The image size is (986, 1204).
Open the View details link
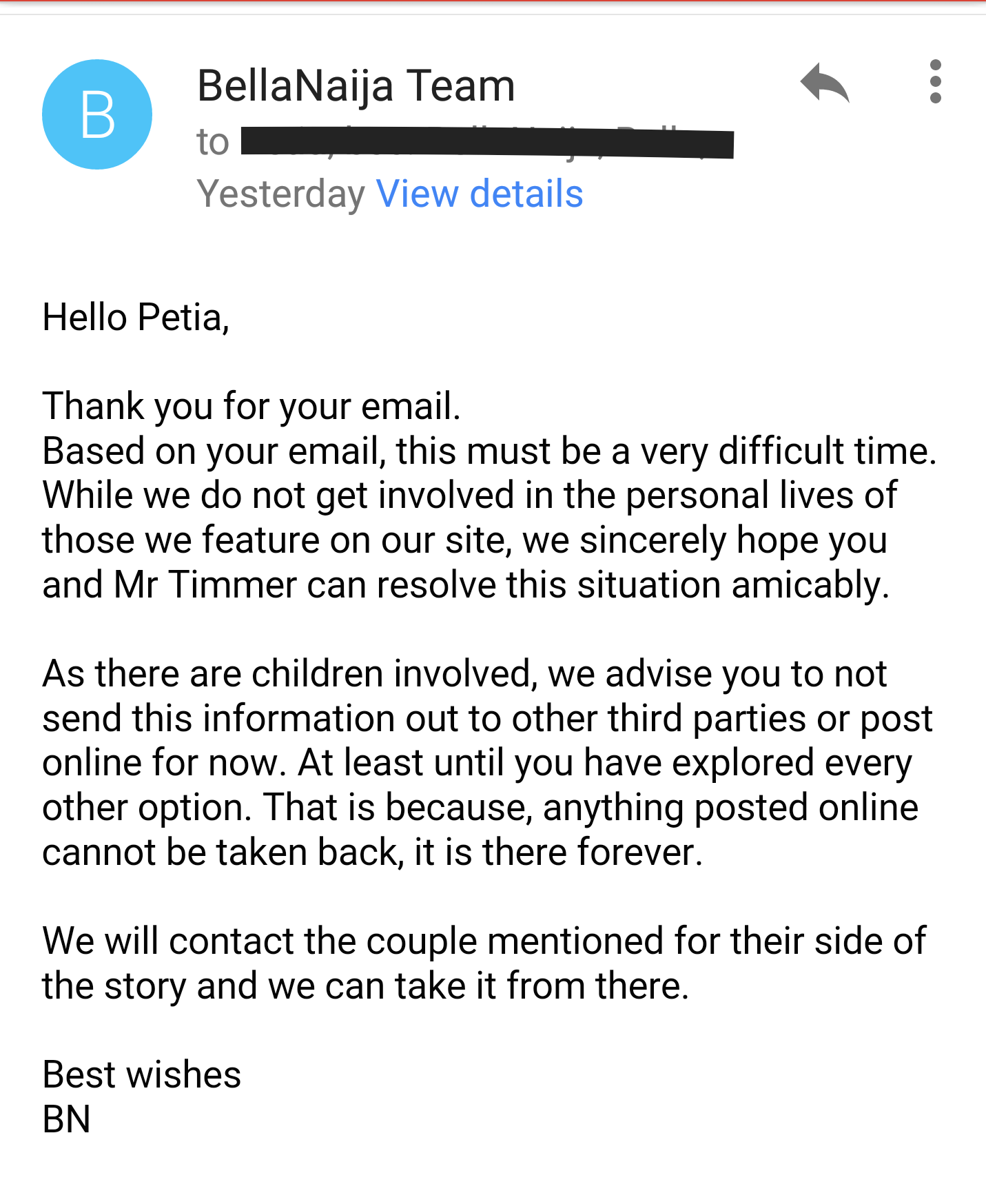tap(480, 194)
